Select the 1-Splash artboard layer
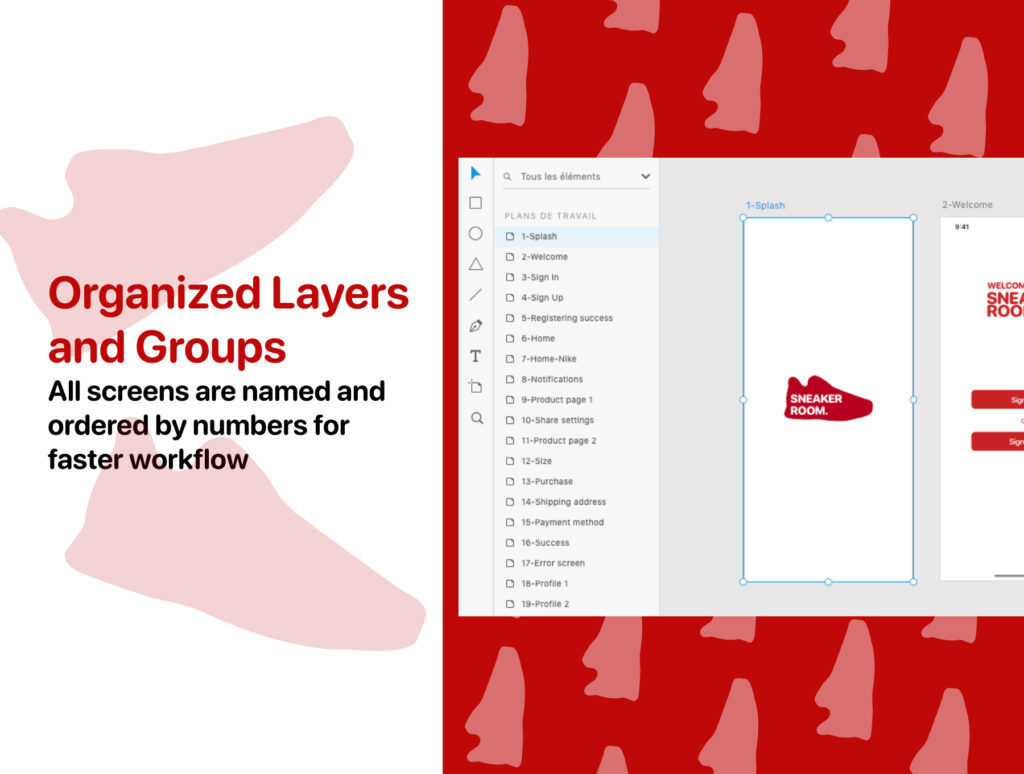Viewport: 1024px width, 774px height. point(576,236)
